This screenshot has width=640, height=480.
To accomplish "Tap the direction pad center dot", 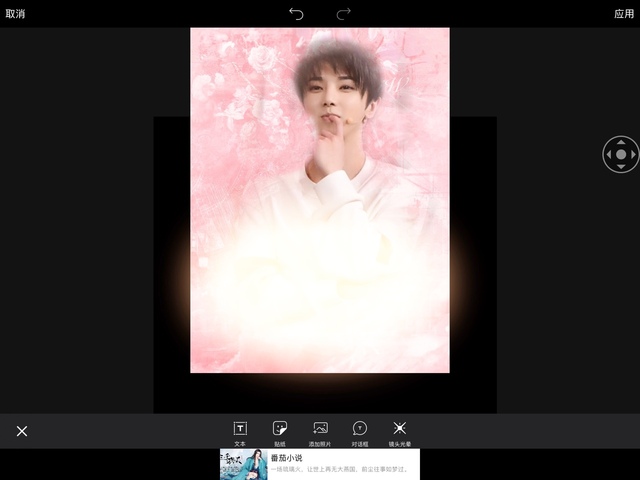I will click(x=621, y=155).
